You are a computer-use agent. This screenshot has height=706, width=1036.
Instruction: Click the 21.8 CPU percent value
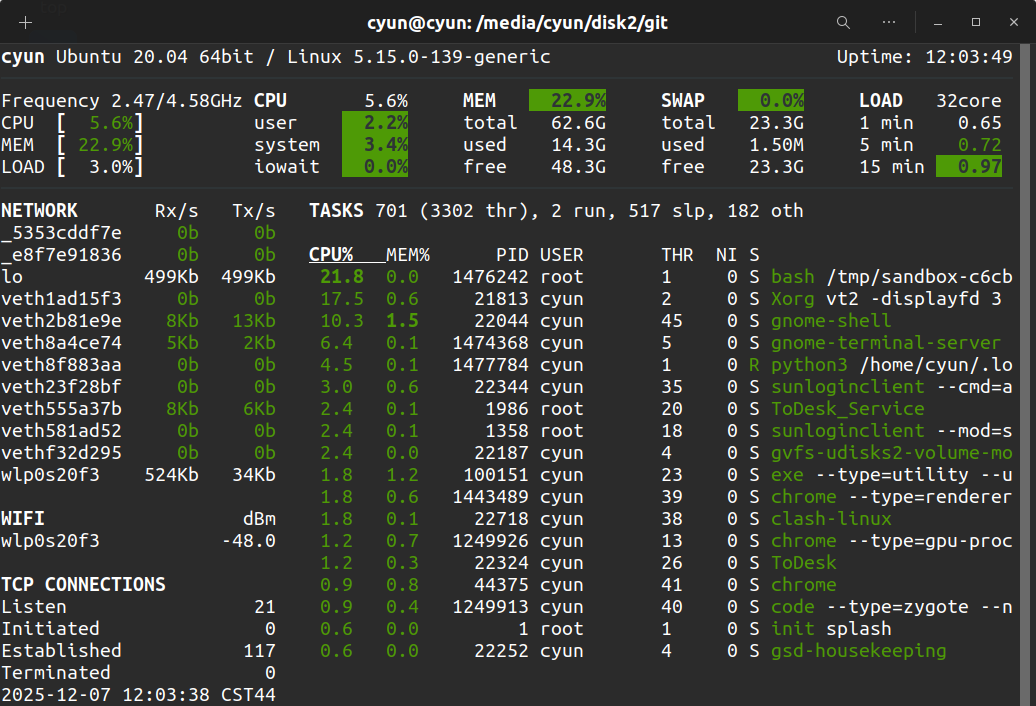click(x=342, y=277)
